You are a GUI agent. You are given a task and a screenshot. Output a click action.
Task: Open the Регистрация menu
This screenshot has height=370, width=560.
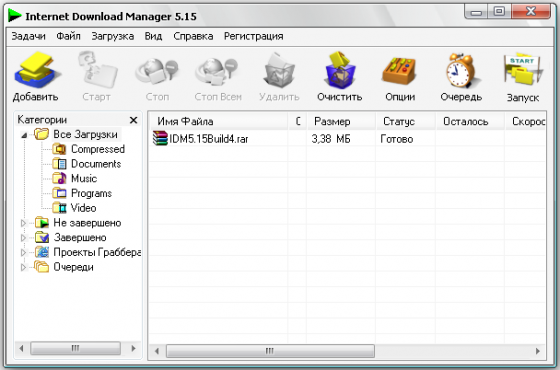[254, 36]
